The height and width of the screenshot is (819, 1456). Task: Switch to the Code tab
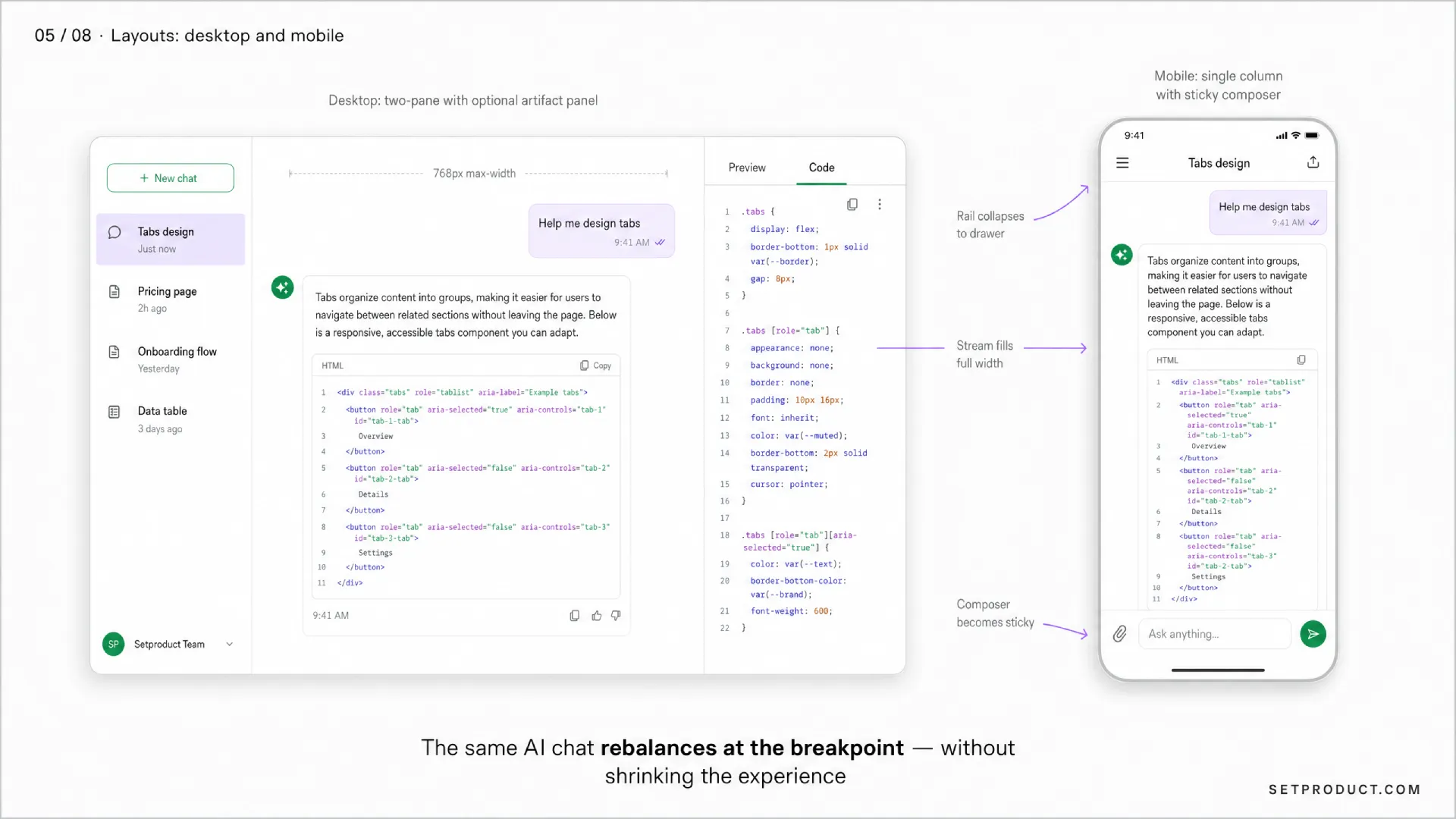point(821,168)
